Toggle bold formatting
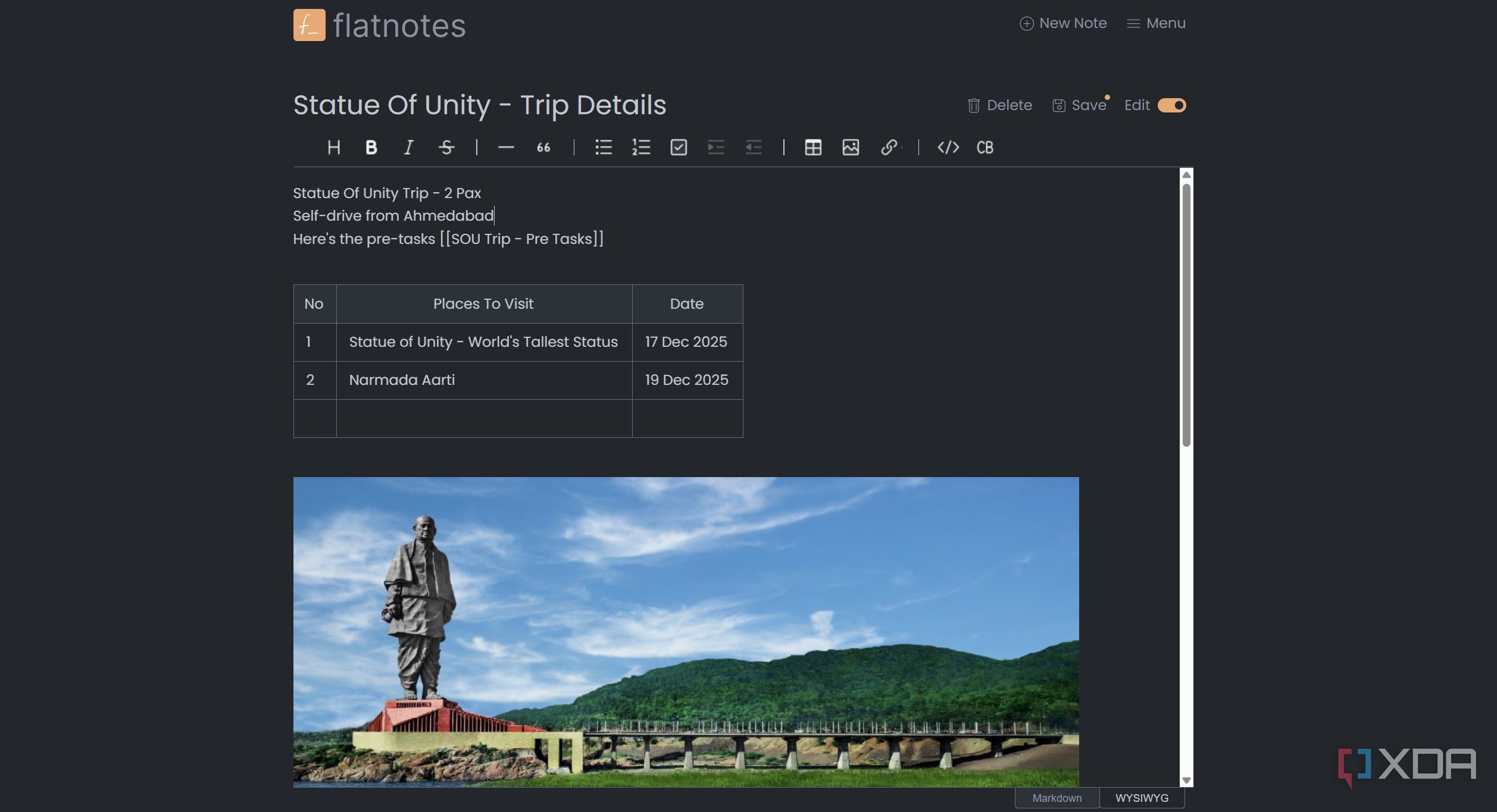 [x=371, y=148]
